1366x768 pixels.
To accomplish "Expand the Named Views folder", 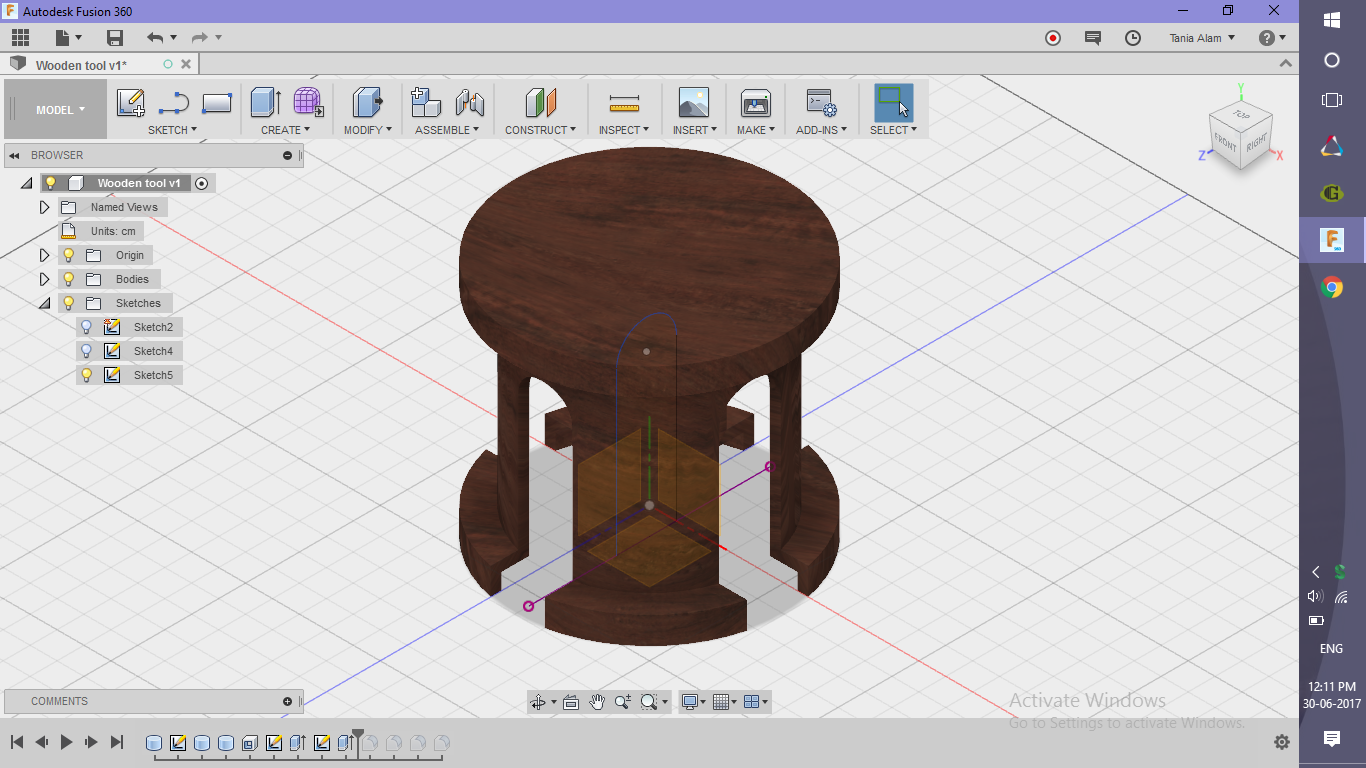I will 44,207.
